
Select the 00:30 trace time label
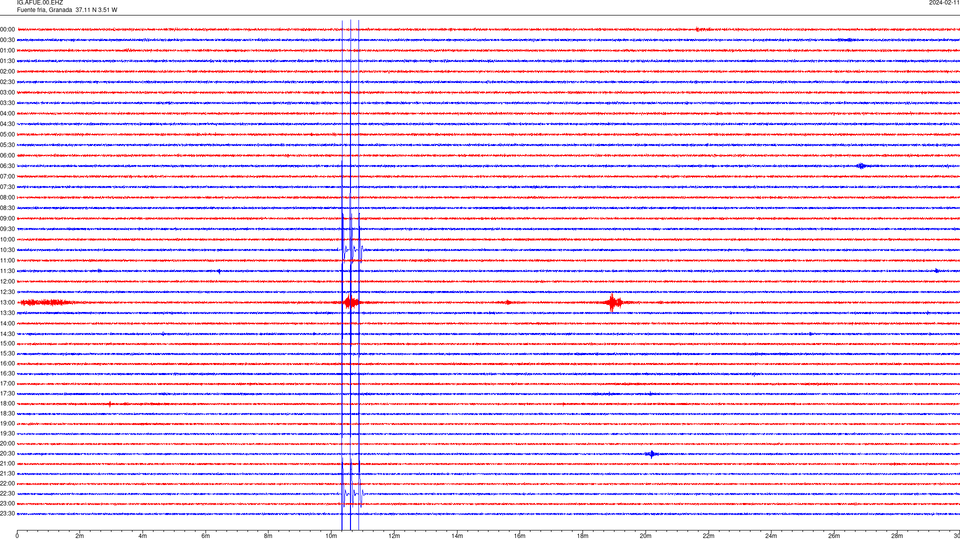pyautogui.click(x=7, y=40)
